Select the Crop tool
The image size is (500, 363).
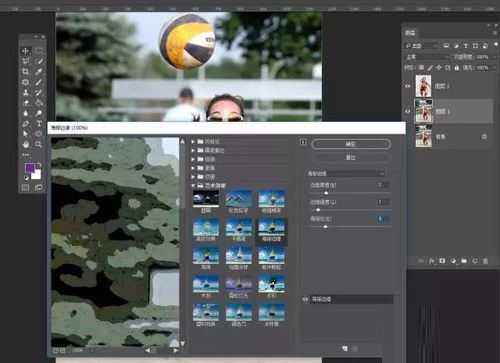point(26,72)
